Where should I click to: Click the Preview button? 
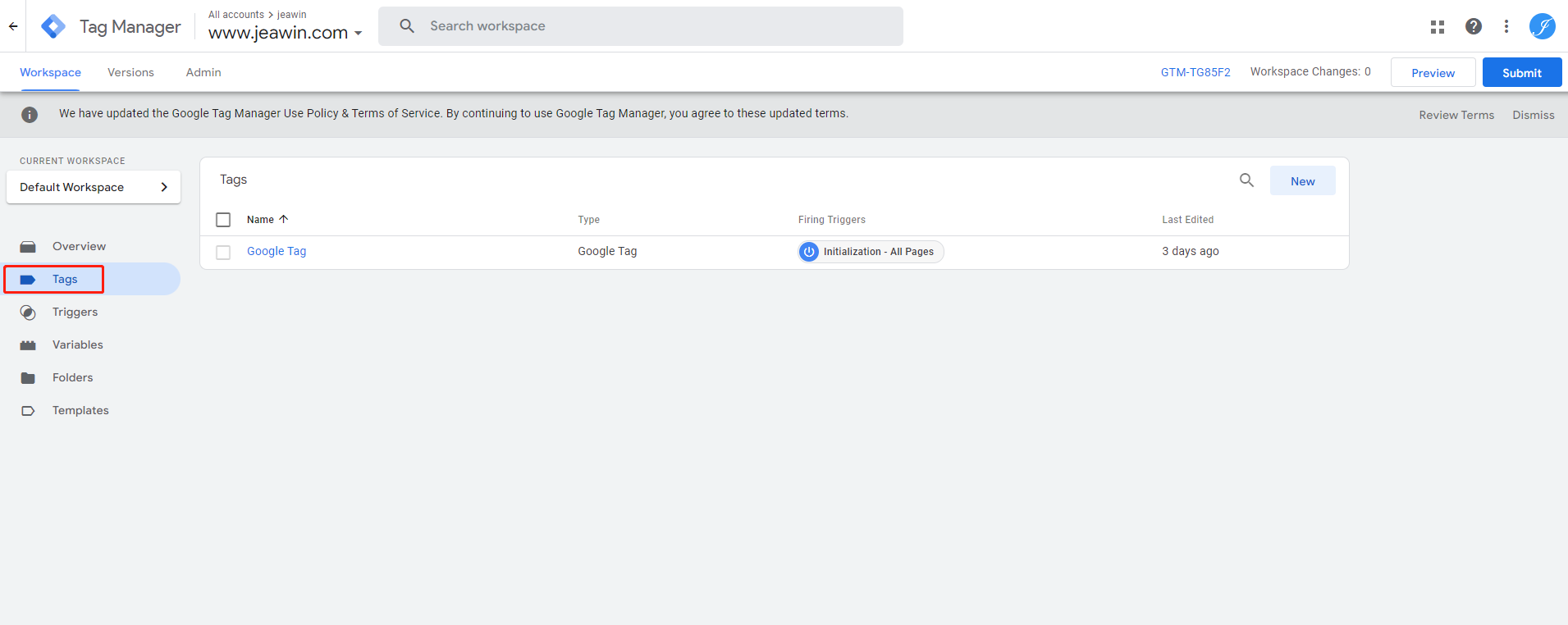click(x=1433, y=72)
